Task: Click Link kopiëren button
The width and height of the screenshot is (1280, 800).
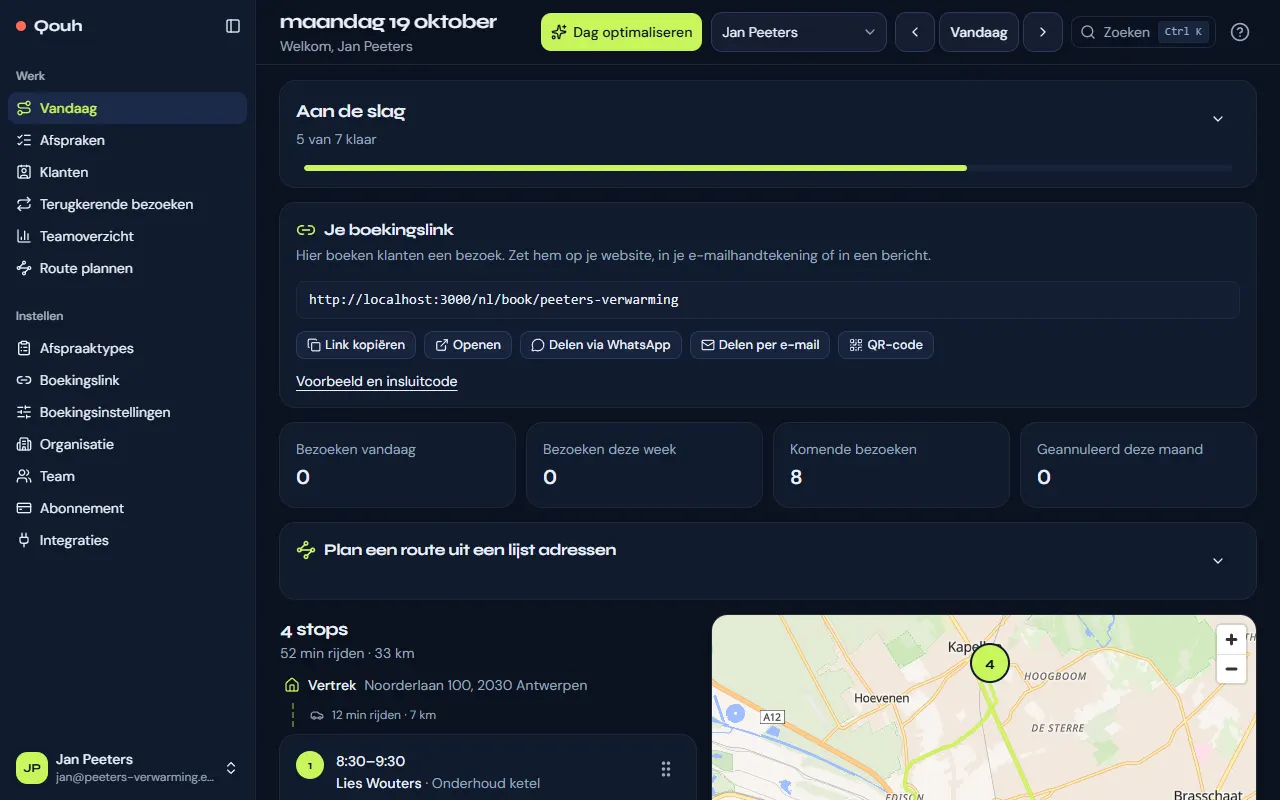Action: click(356, 345)
